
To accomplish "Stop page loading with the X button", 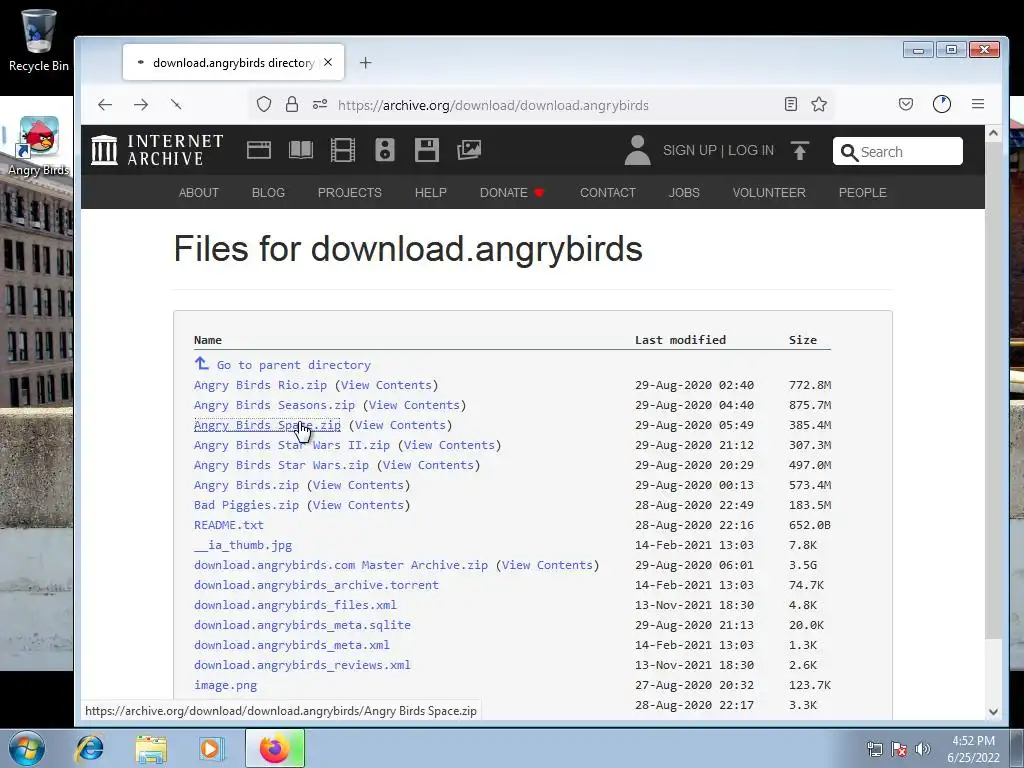I will coord(176,104).
